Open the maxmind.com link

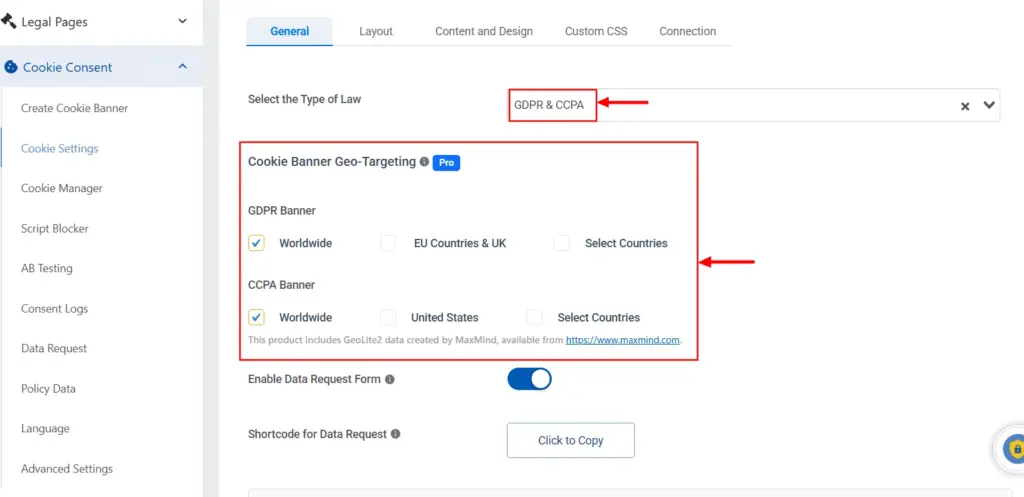tap(623, 340)
